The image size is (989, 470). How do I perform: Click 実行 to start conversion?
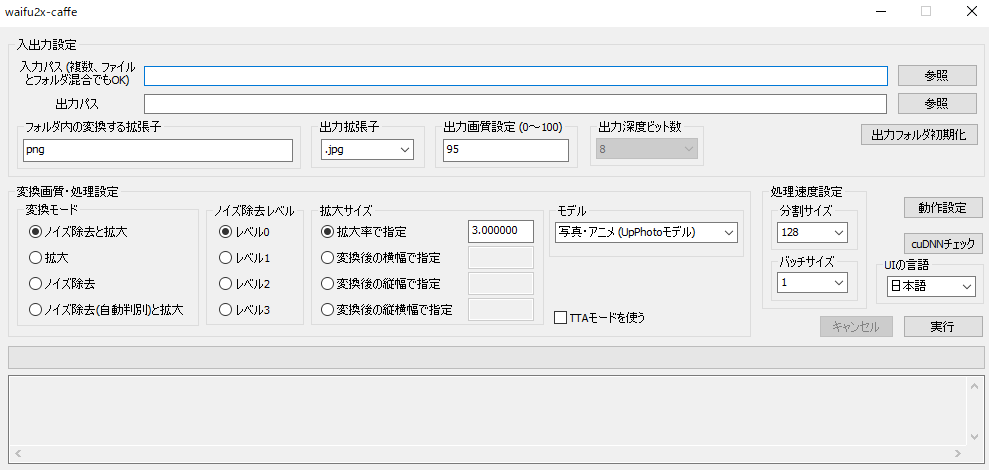point(942,327)
